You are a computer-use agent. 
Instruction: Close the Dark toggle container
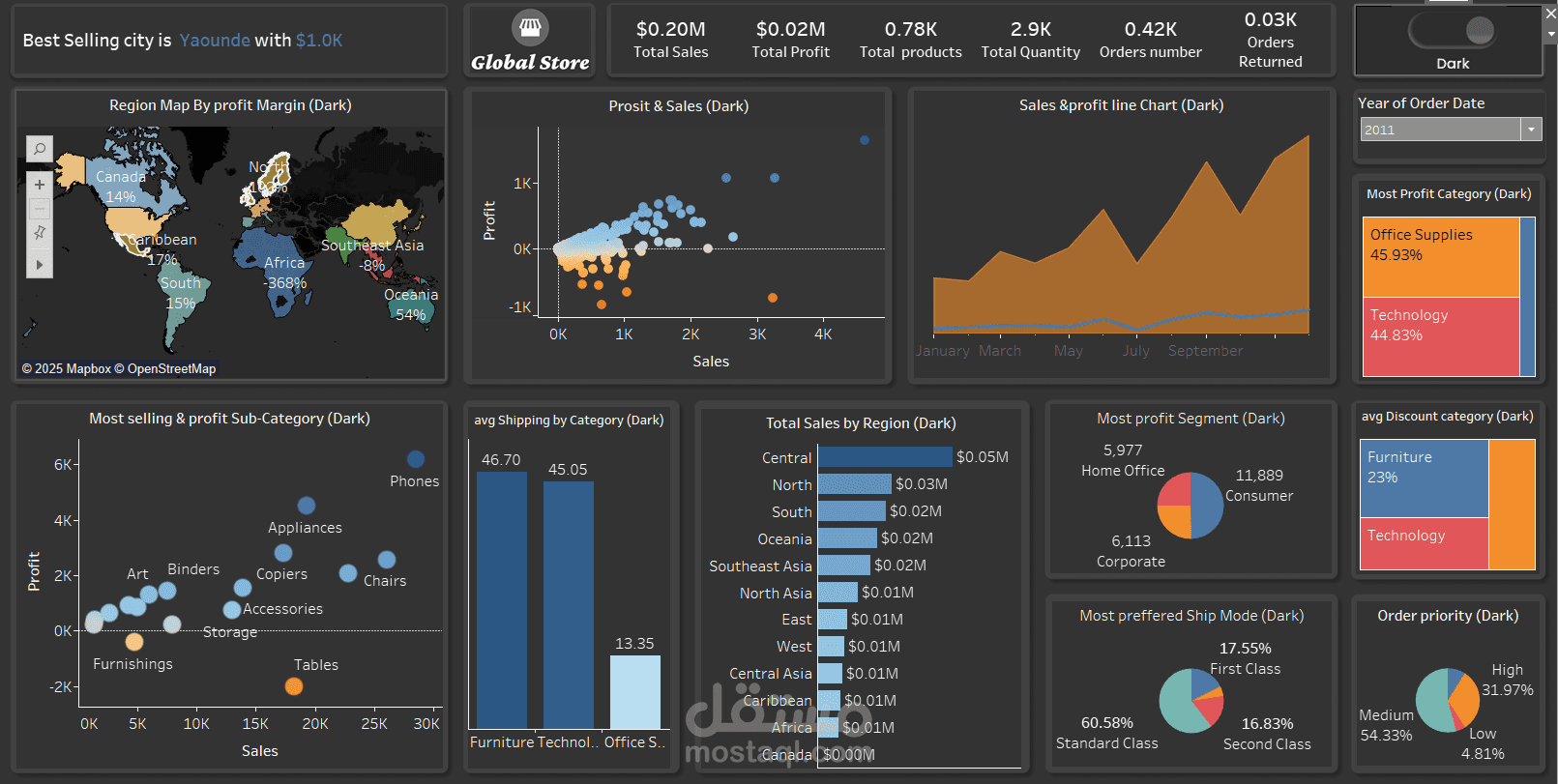(1550, 14)
